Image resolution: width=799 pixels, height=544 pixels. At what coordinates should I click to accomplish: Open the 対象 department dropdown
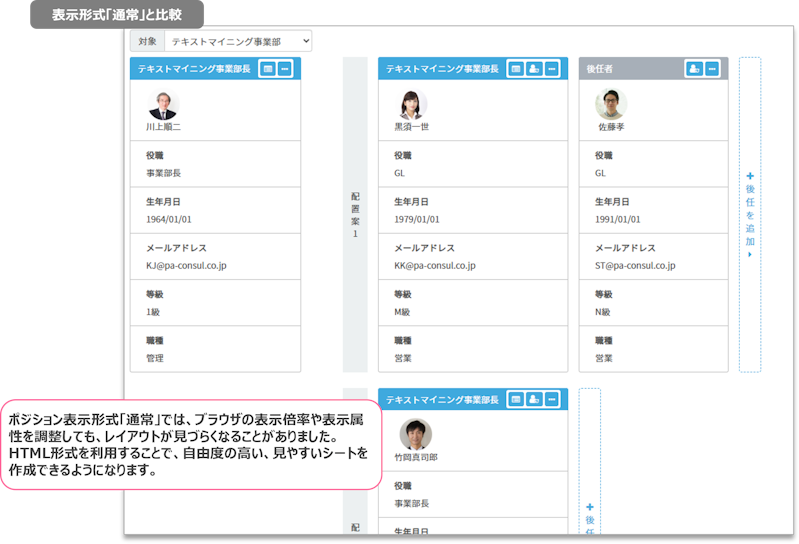coord(238,41)
